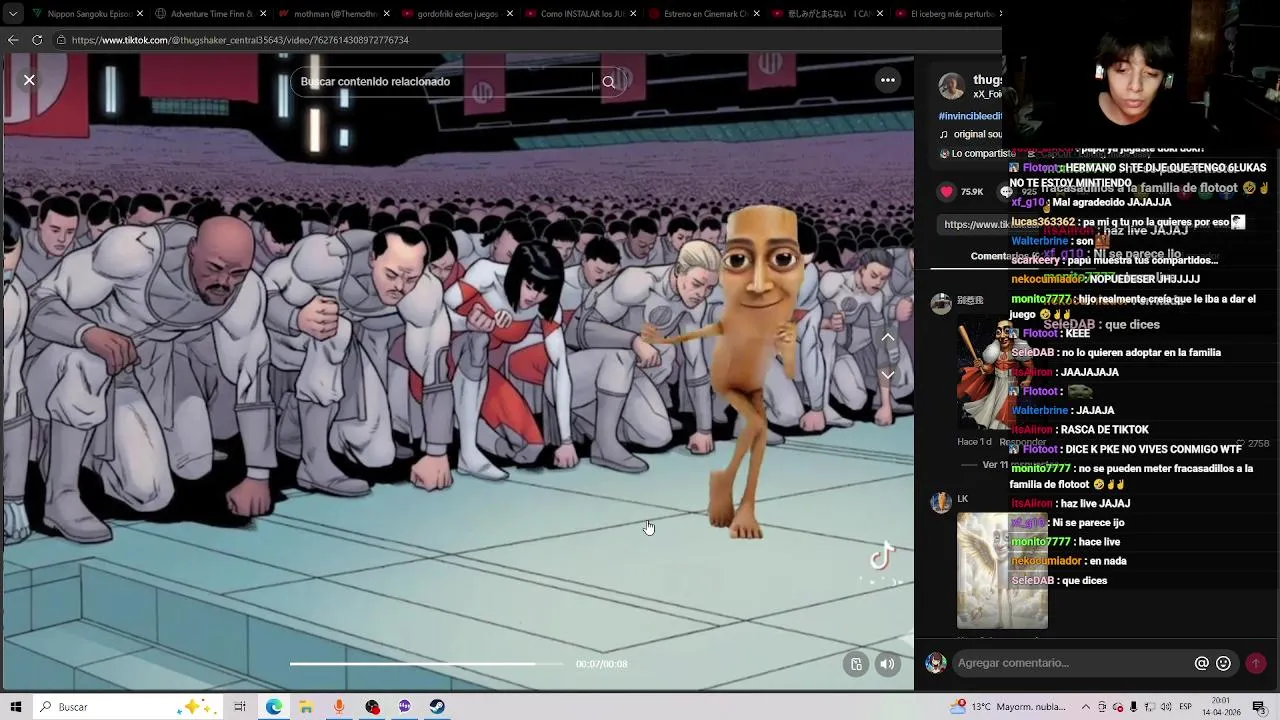The height and width of the screenshot is (720, 1280).
Task: Close the 'Nippon Sangoku Episode' tab
Action: click(140, 14)
